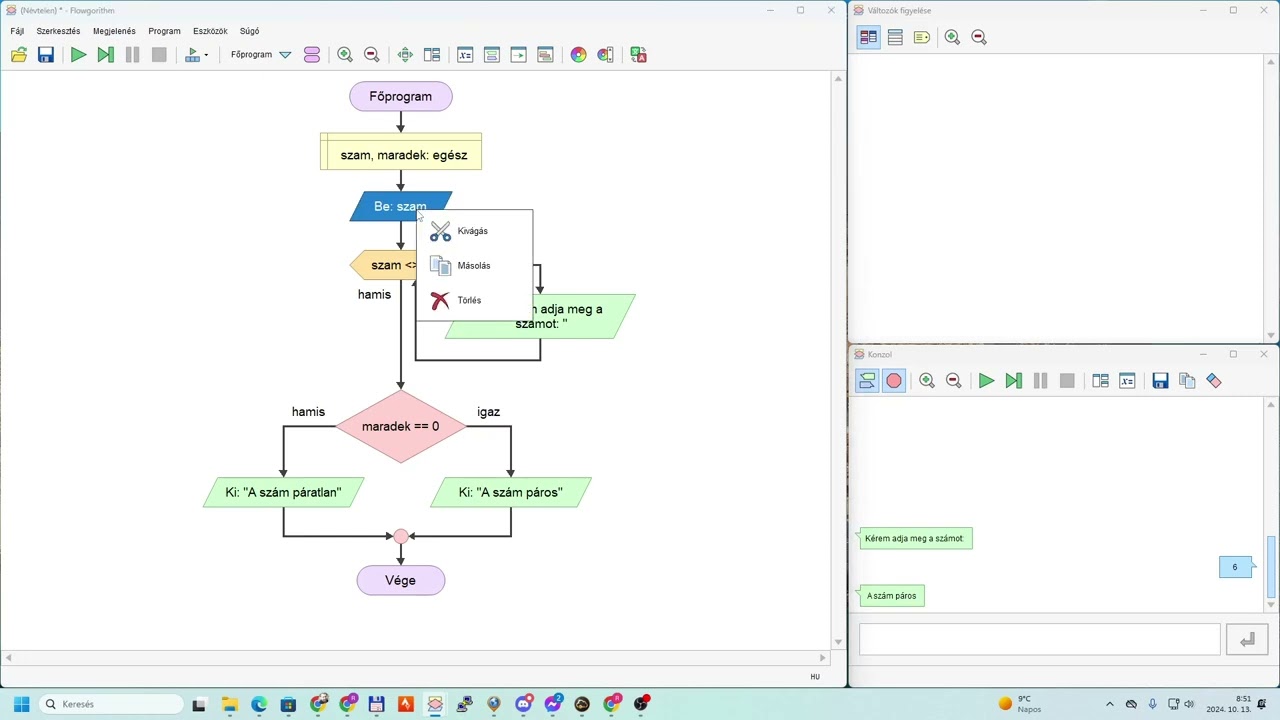Open the Súgó menu
This screenshot has width=1280, height=720.
(249, 31)
